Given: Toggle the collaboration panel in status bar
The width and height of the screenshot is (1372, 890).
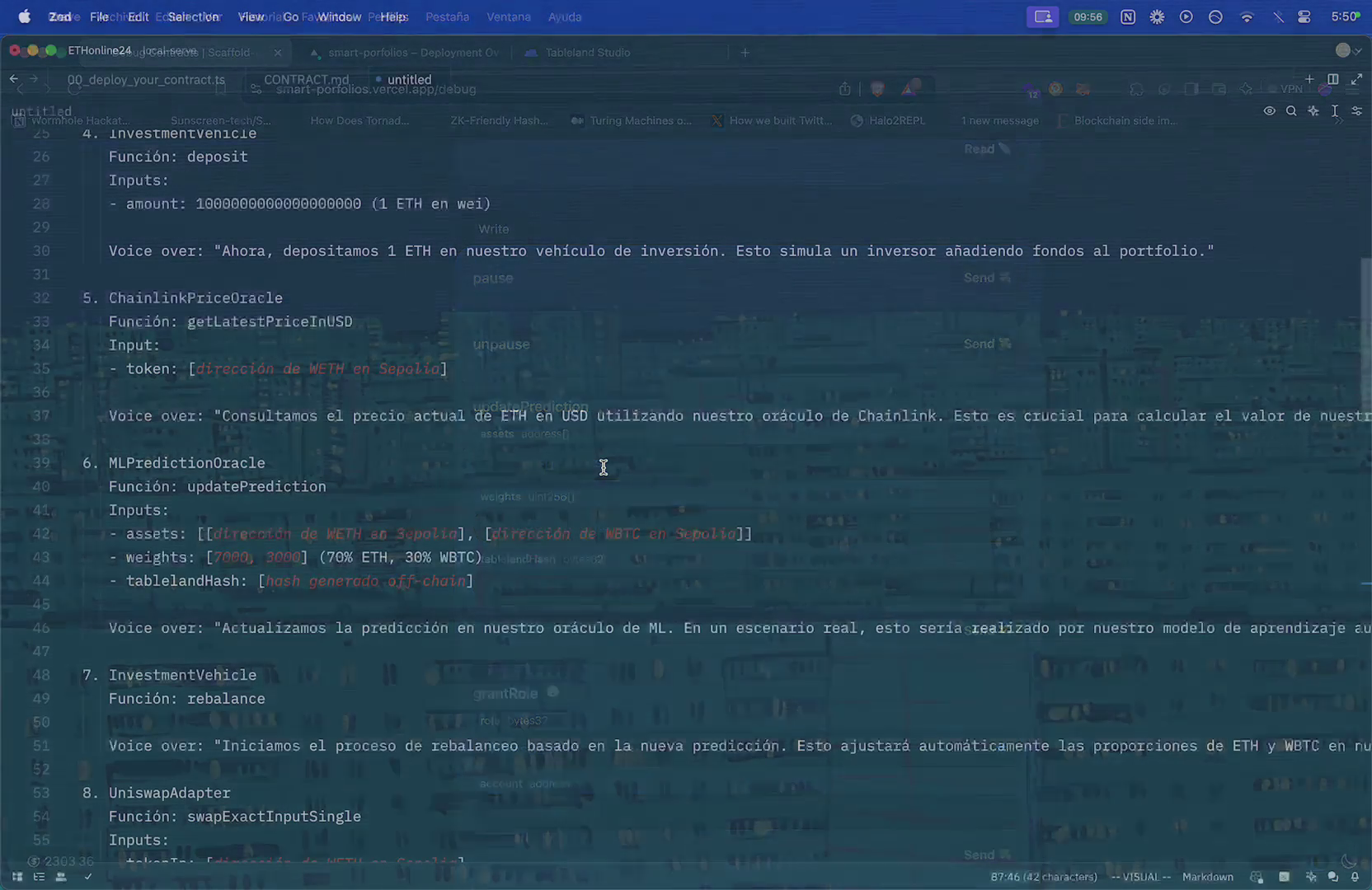Looking at the screenshot, I should point(61,877).
